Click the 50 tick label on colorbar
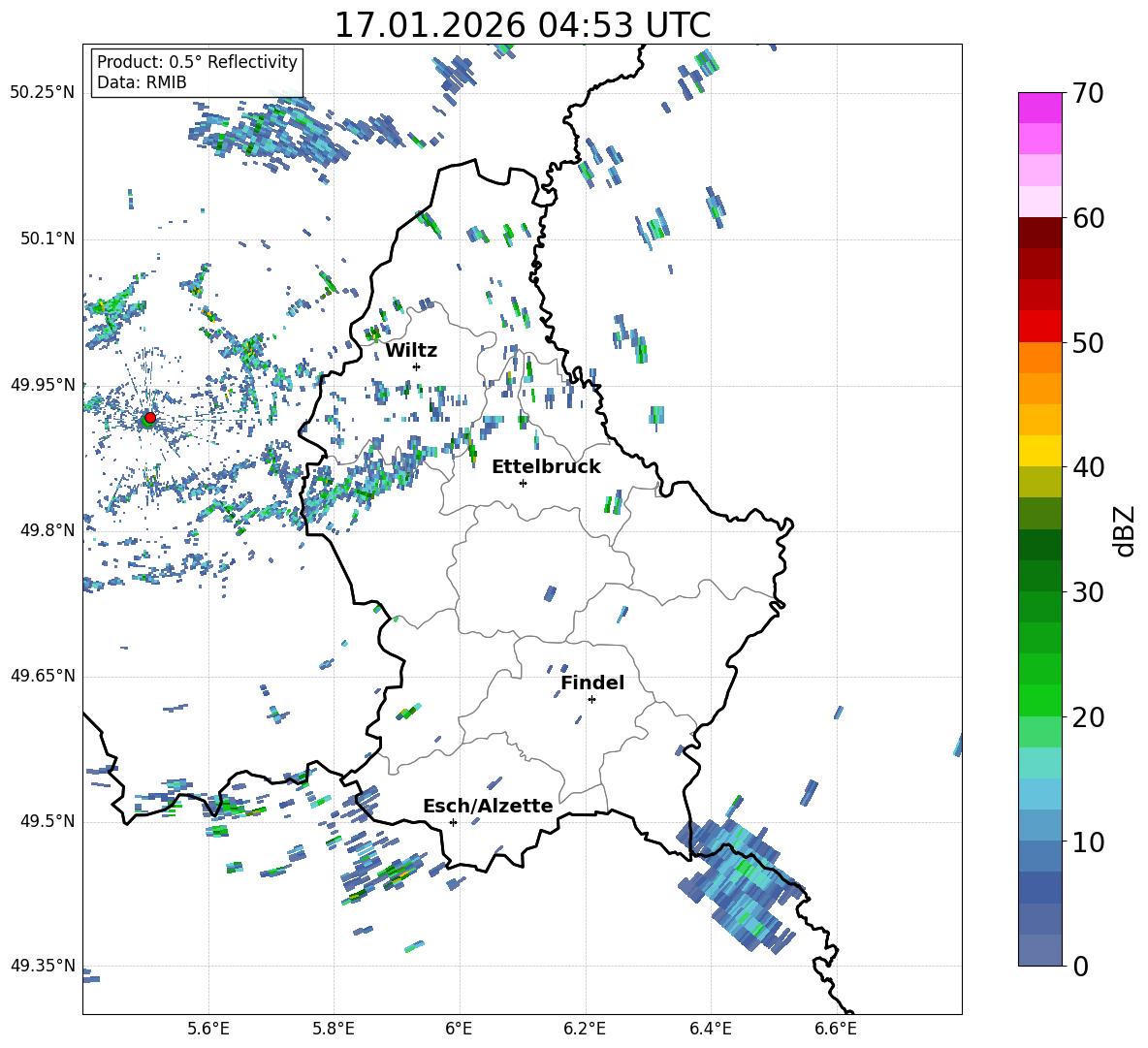 pyautogui.click(x=1090, y=343)
